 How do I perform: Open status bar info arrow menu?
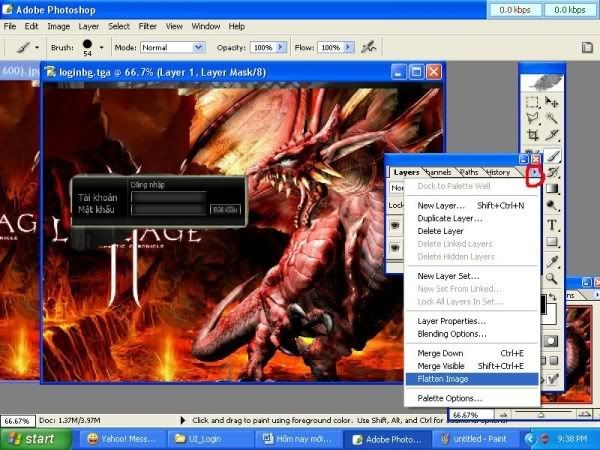(x=183, y=421)
